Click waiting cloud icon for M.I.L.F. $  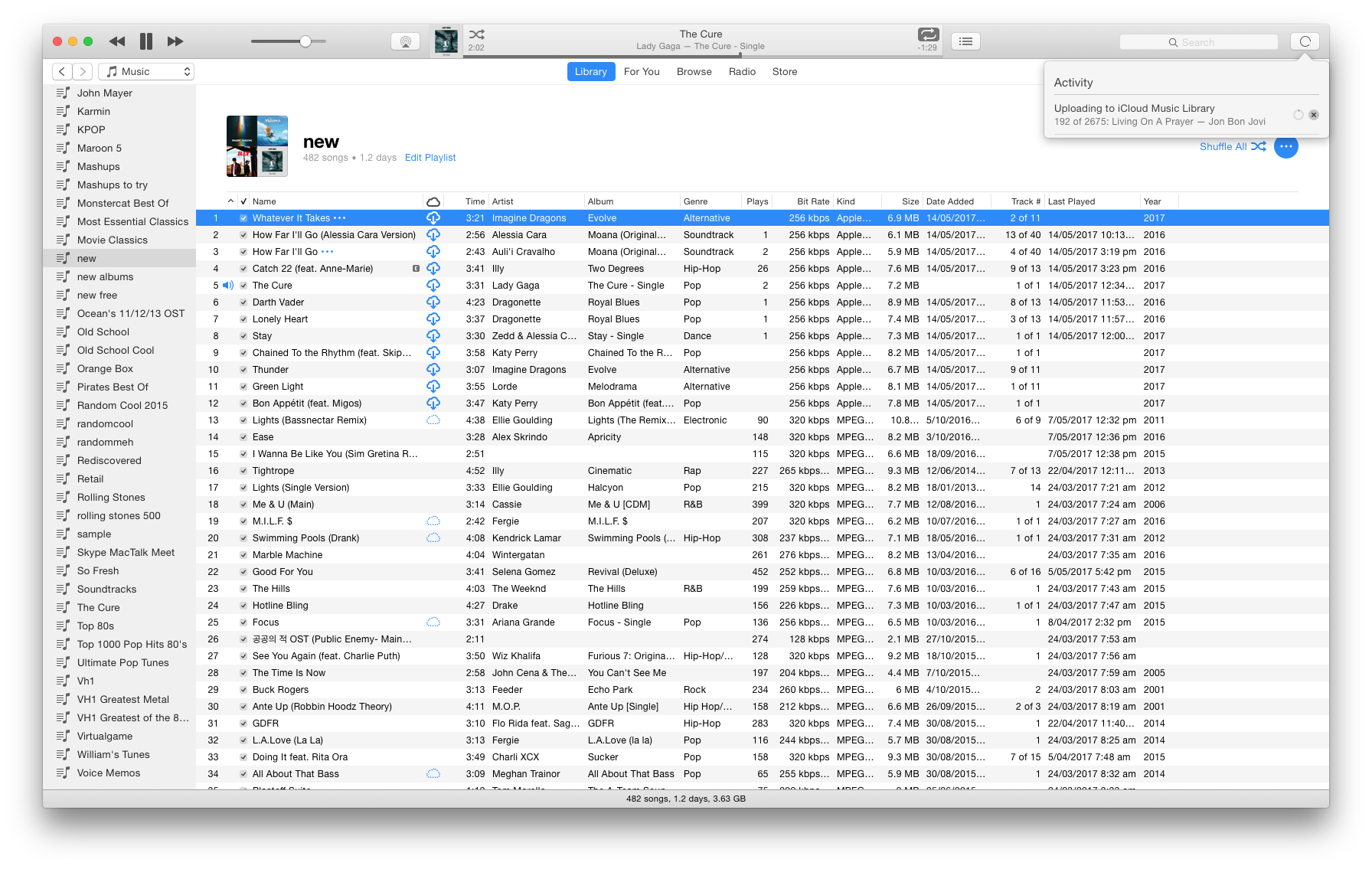[x=433, y=521]
